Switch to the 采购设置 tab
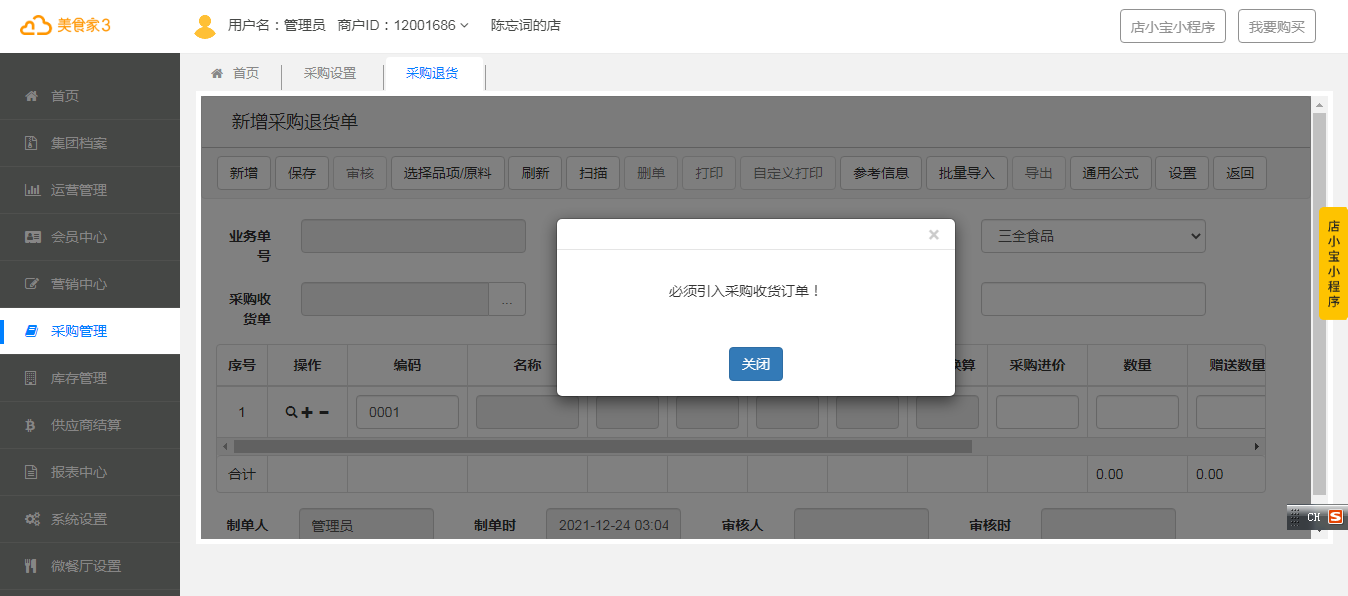Viewport: 1348px width, 596px height. (330, 73)
